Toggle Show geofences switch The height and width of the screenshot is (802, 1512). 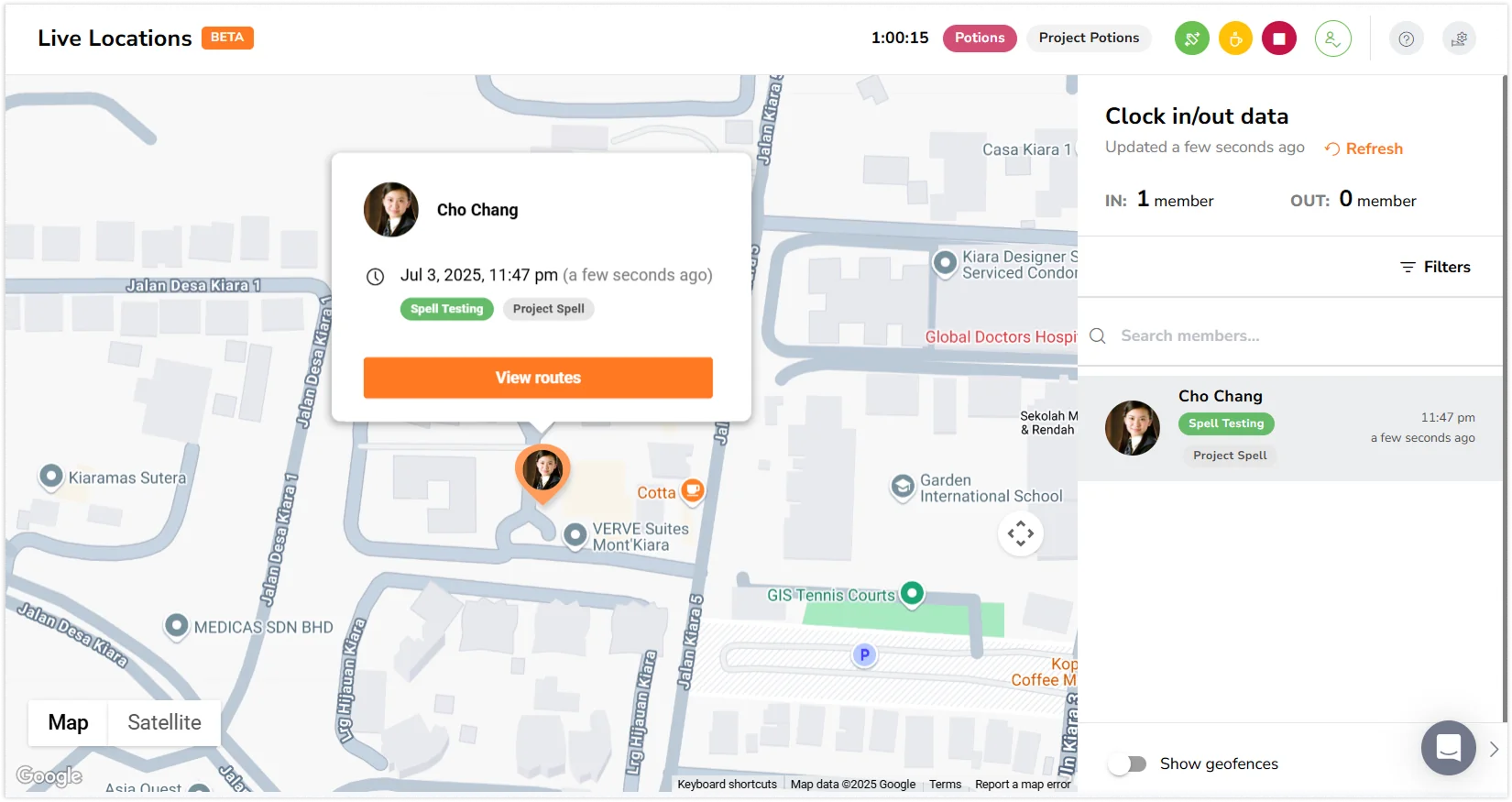coord(1127,764)
